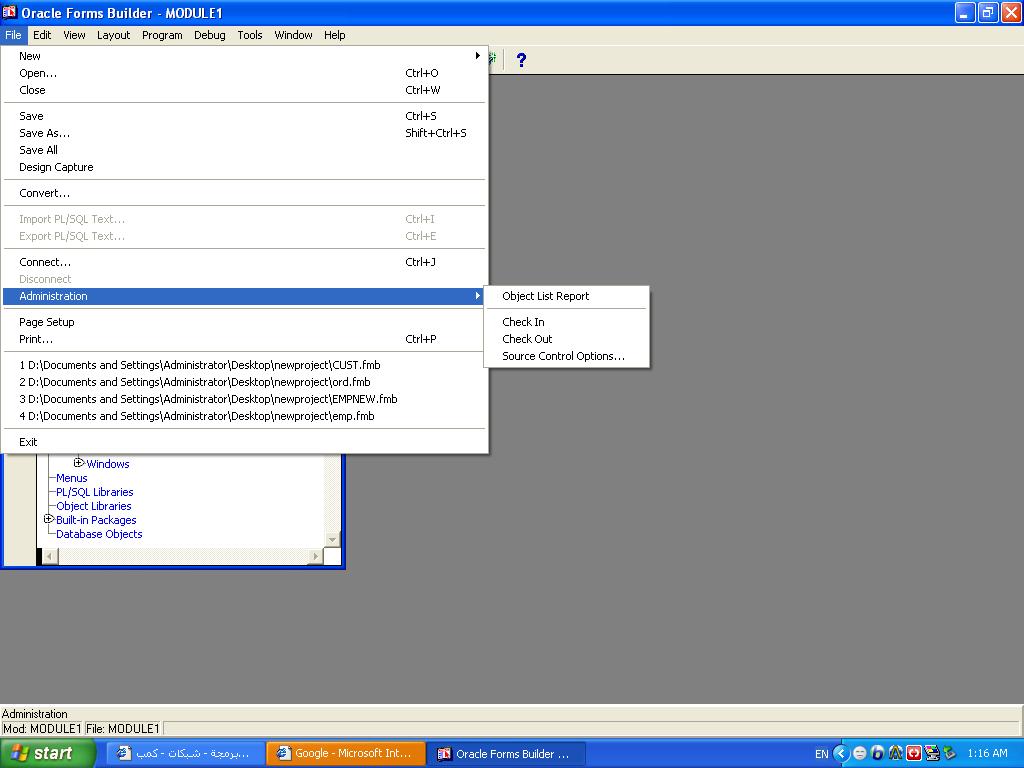
Task: Choose Save All menu entry
Action: [x=245, y=150]
